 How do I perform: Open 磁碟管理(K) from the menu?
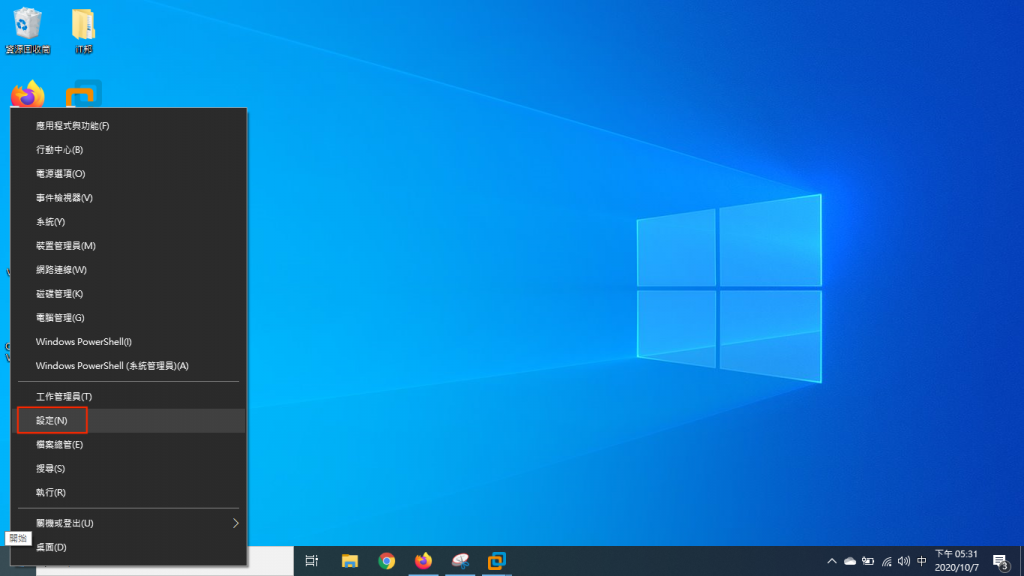(129, 294)
